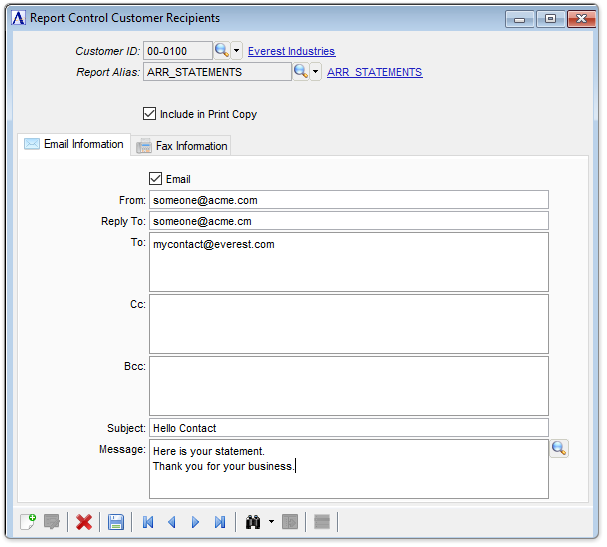Switch to the Fax Information tab
Image resolution: width=607 pixels, height=547 pixels.
(182, 146)
